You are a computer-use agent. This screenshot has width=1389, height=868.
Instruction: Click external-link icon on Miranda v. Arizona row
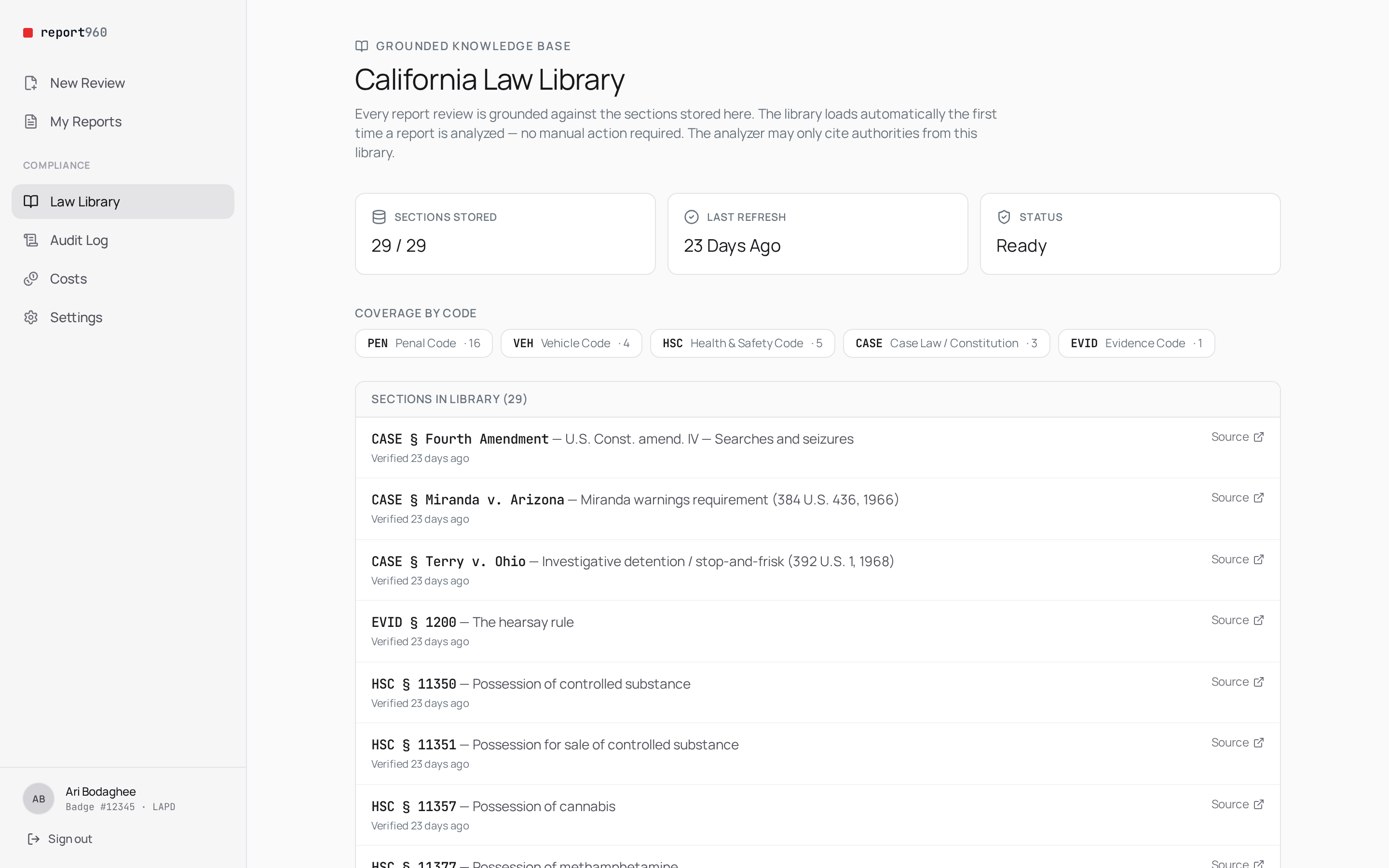pos(1259,498)
